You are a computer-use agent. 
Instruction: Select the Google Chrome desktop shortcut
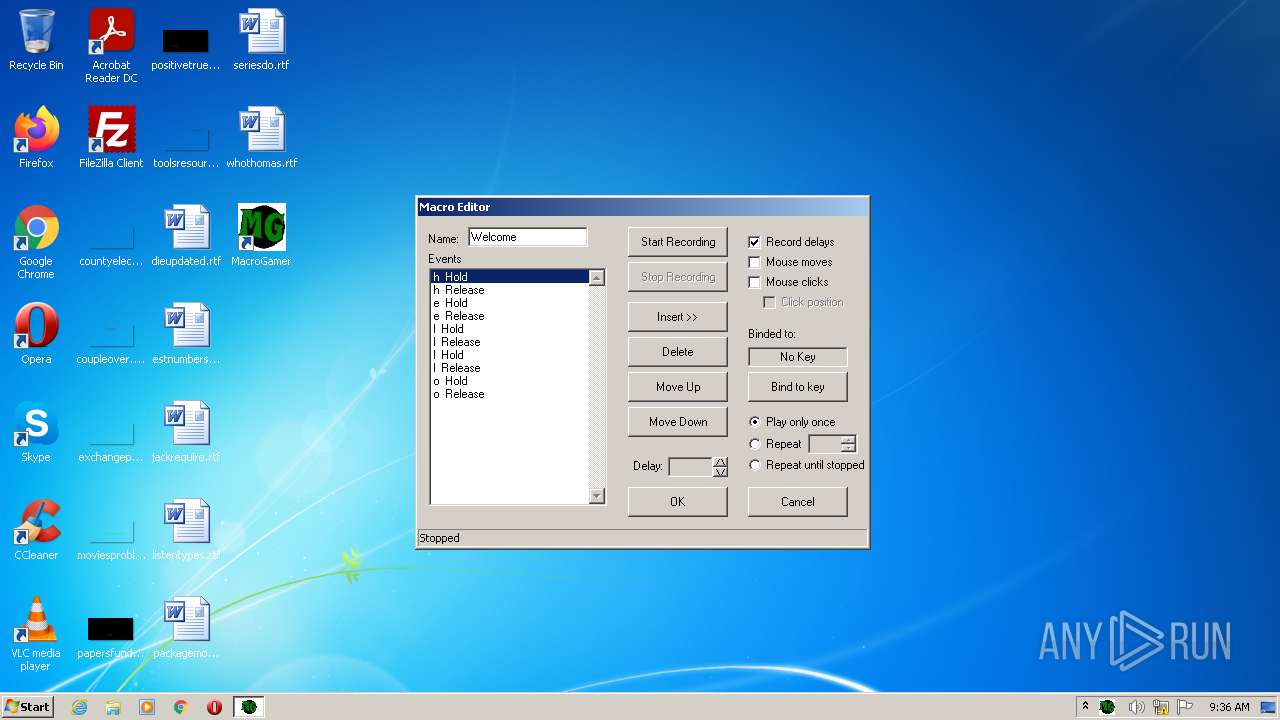coord(36,242)
